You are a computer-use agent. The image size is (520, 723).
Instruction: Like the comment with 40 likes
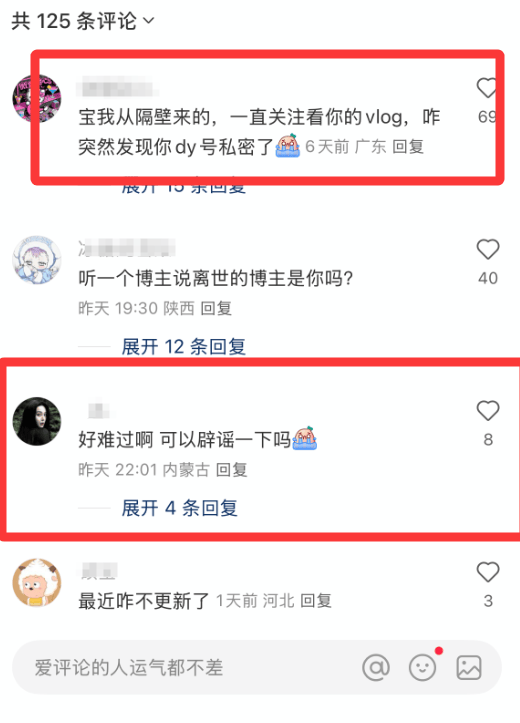[488, 249]
